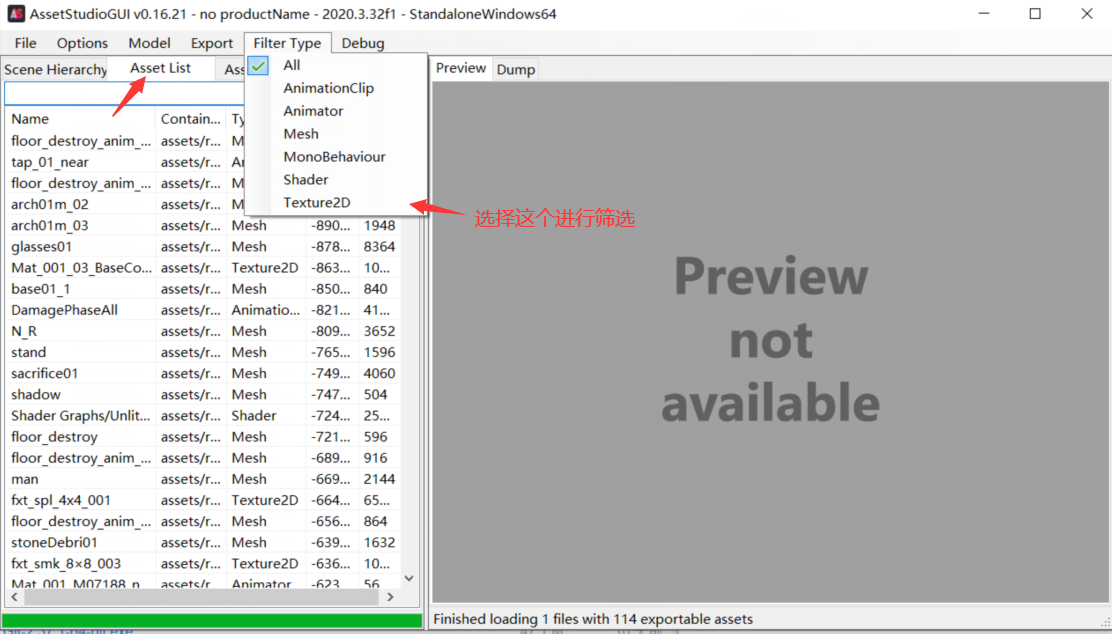Select the stand mesh row

tap(202, 352)
